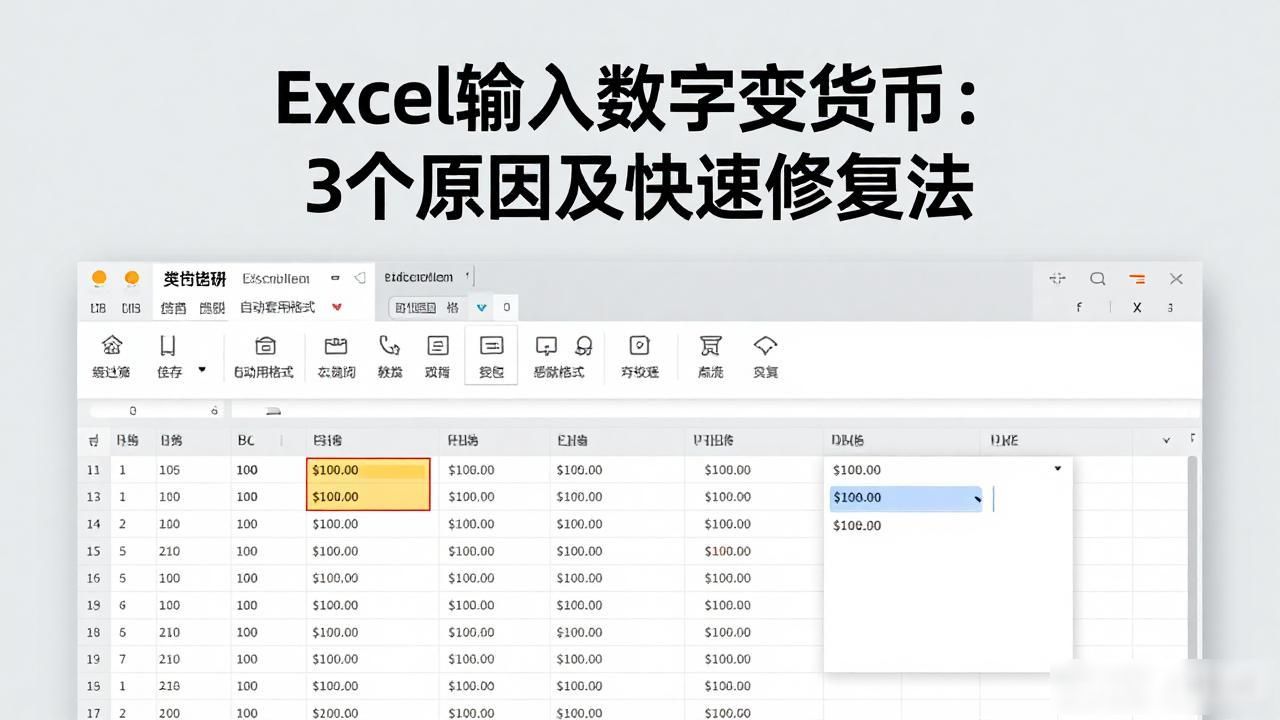Click the market stall toolbar icon
This screenshot has height=720, width=1280.
click(x=711, y=346)
